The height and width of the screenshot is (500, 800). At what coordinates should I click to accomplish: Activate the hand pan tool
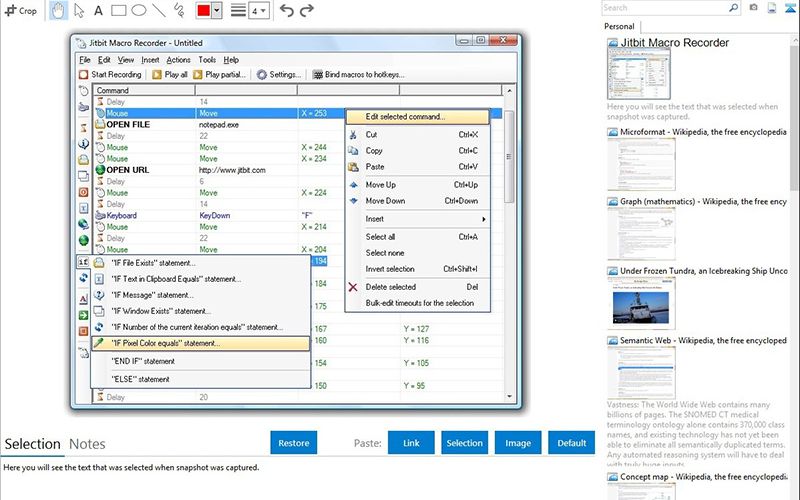tap(58, 10)
